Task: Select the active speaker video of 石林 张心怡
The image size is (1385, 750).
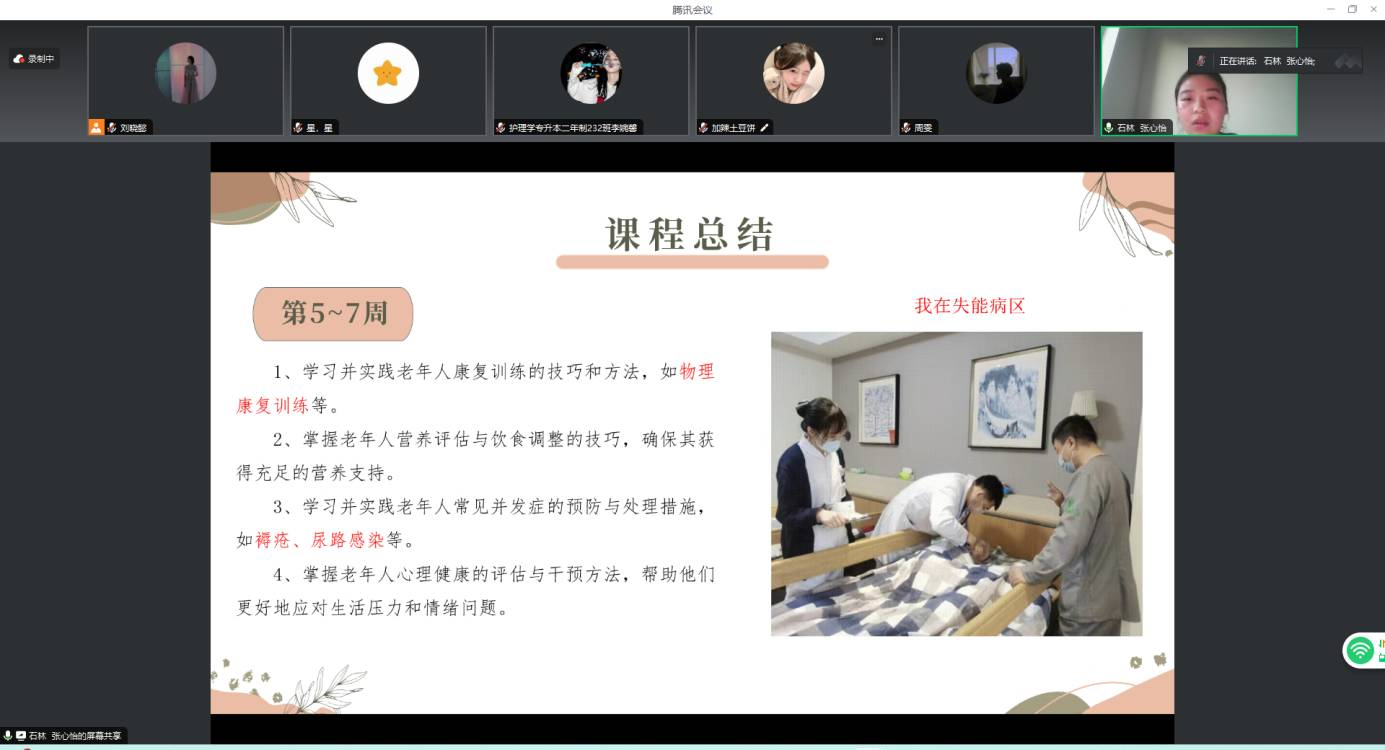Action: click(1198, 80)
